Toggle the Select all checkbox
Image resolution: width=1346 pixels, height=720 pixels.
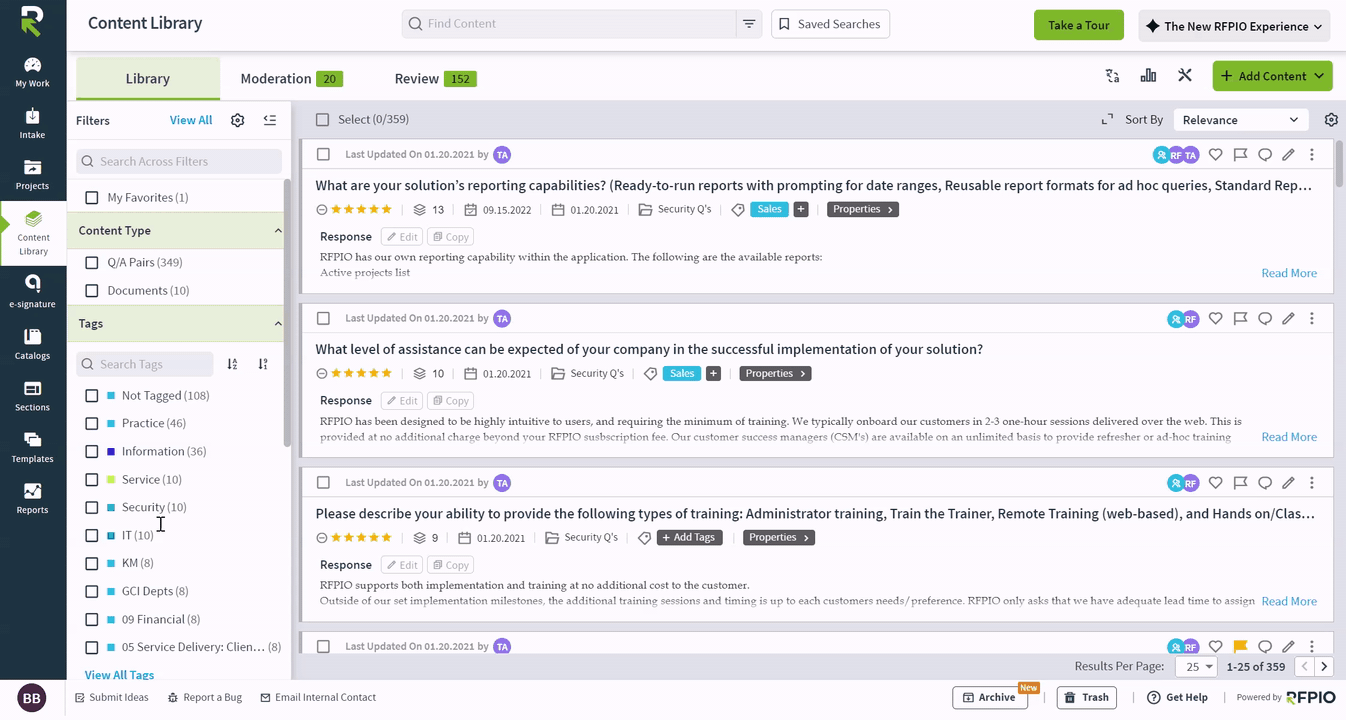pos(322,120)
